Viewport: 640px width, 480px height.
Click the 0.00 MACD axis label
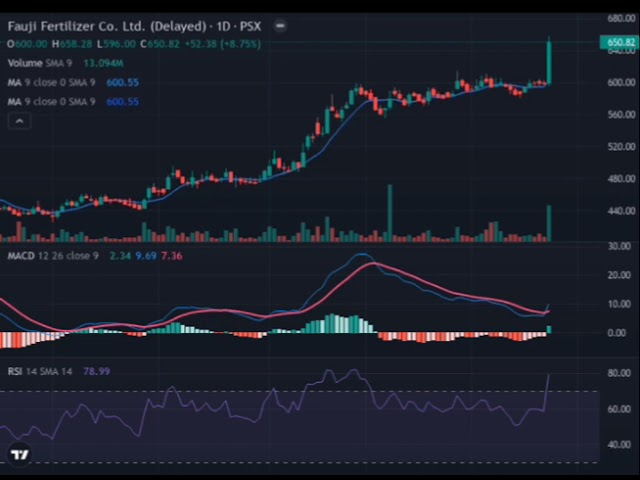tap(619, 333)
